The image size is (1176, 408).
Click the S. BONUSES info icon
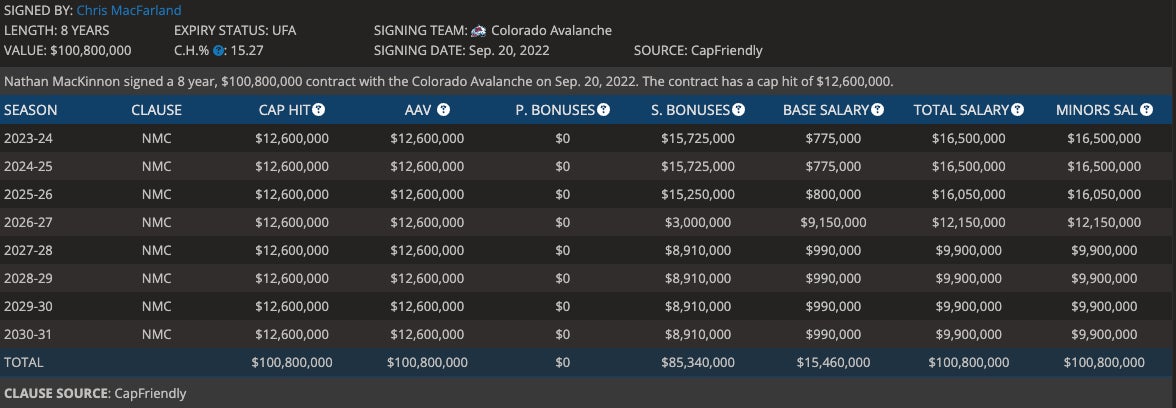pyautogui.click(x=738, y=110)
